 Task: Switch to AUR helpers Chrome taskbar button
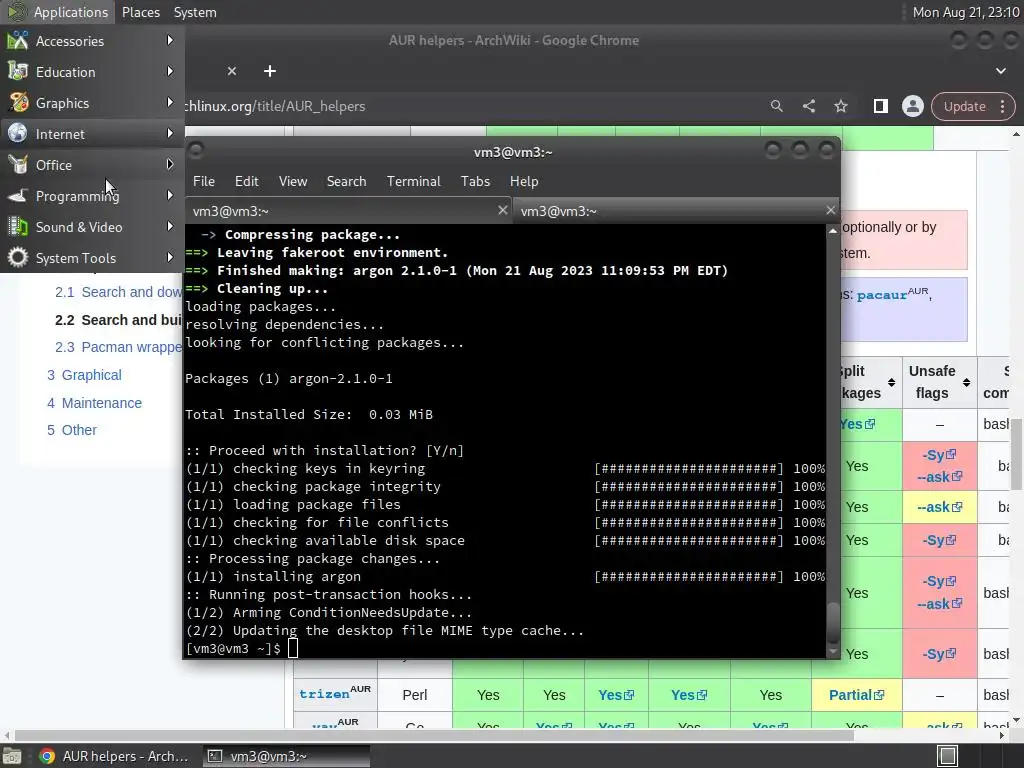[114, 756]
